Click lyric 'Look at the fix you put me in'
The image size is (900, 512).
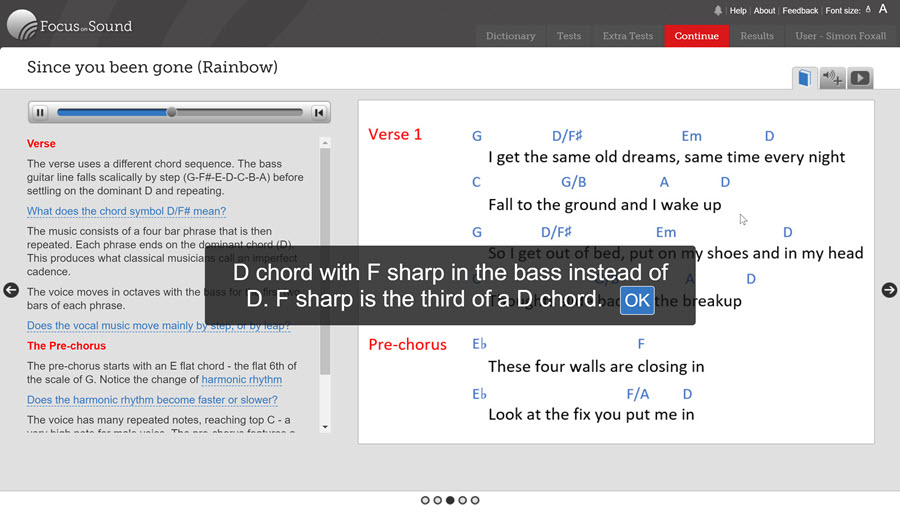click(x=591, y=414)
